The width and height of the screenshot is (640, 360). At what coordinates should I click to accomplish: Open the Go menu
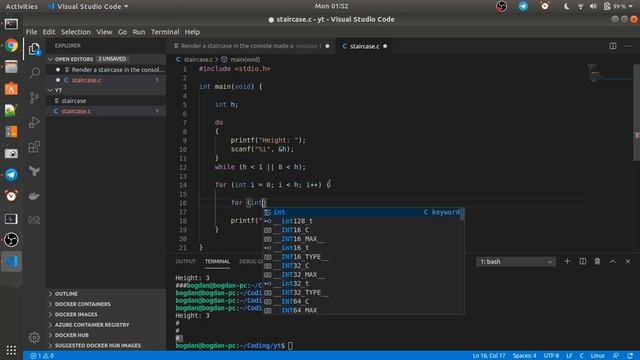122,32
